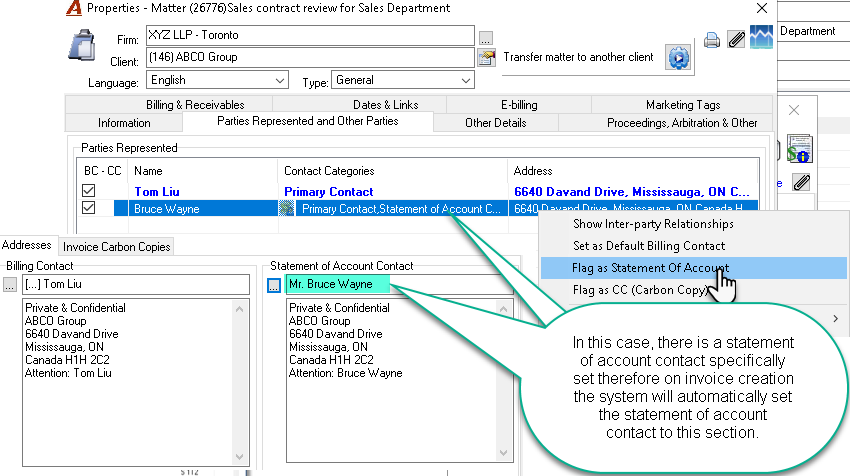Viewport: 850px width, 476px height.
Task: Click the Client field (146) ABCO Group
Action: (x=310, y=57)
